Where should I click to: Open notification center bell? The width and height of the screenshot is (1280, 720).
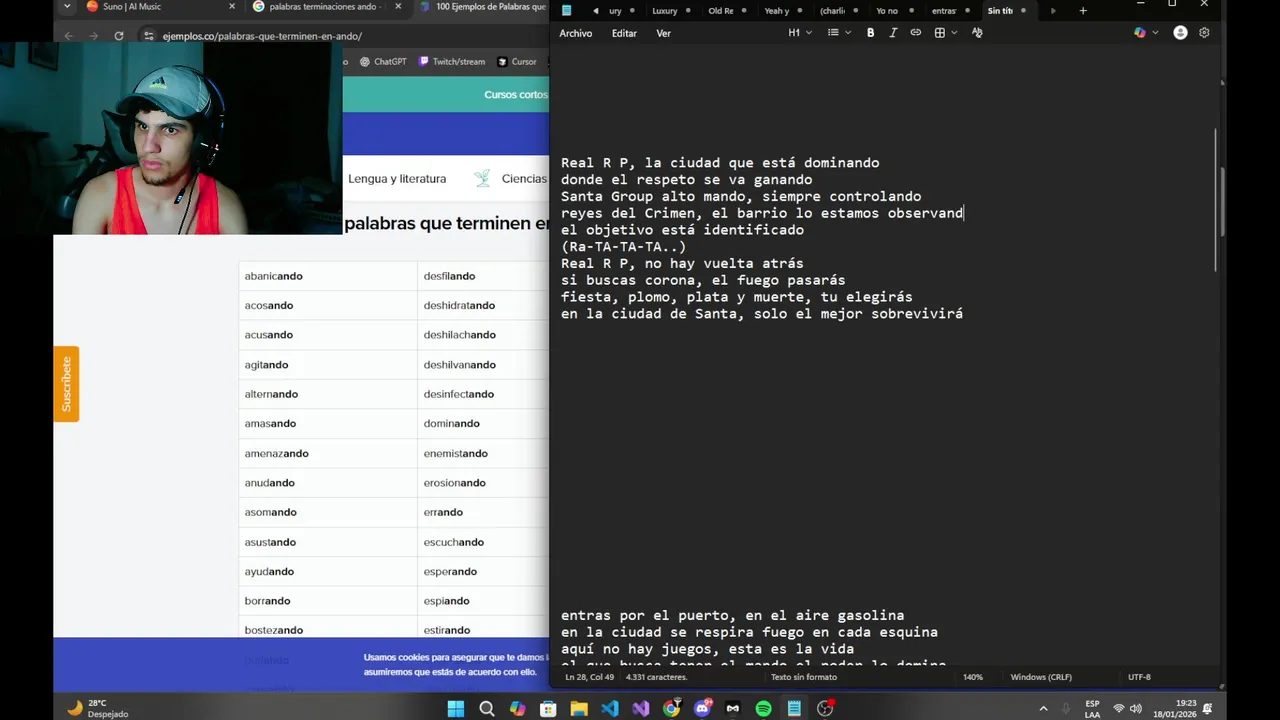pyautogui.click(x=1207, y=709)
